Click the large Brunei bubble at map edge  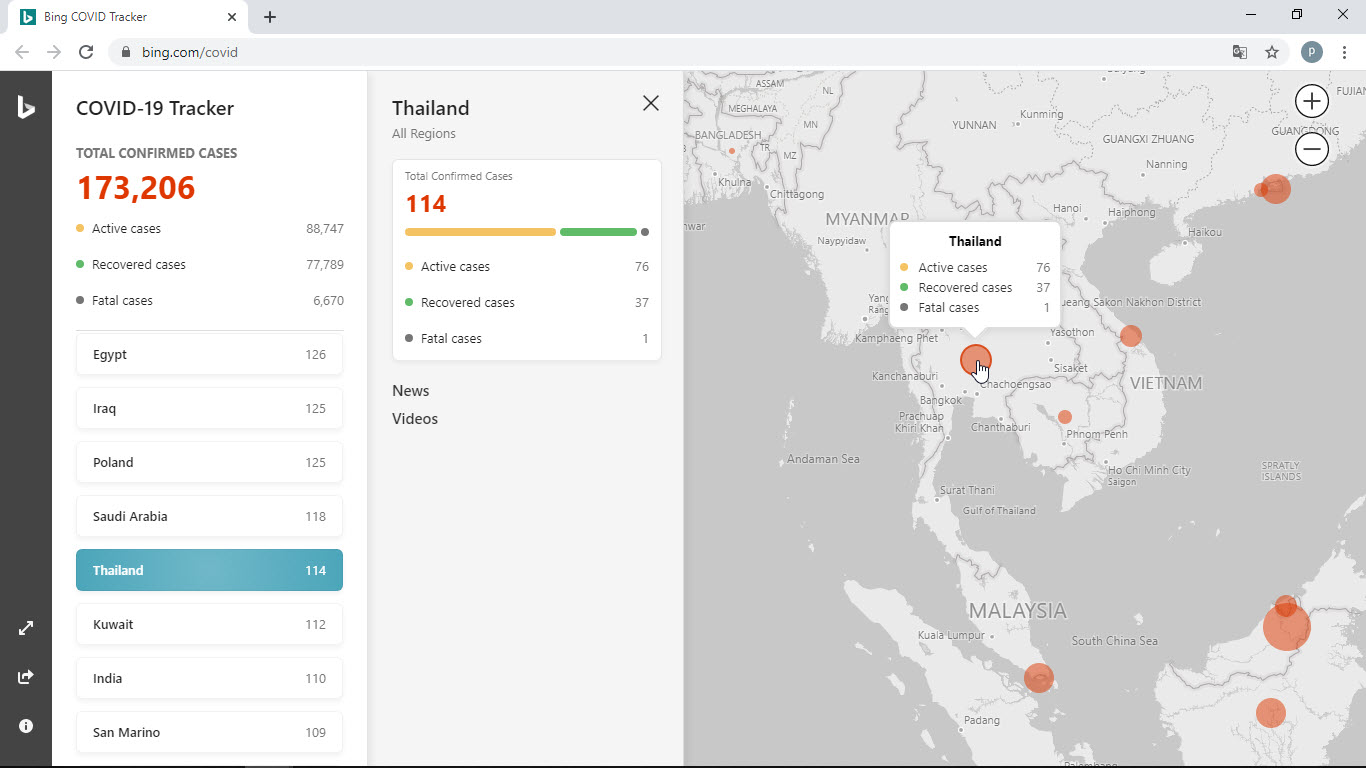(1286, 627)
